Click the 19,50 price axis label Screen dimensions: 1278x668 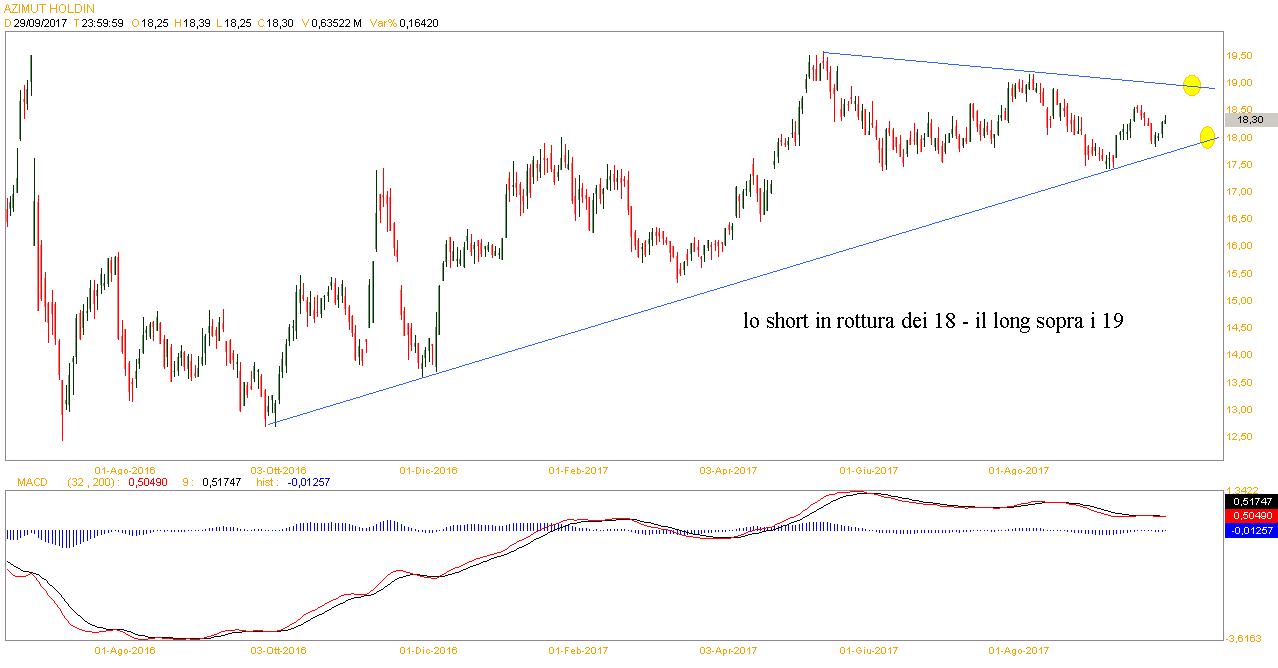[1239, 55]
